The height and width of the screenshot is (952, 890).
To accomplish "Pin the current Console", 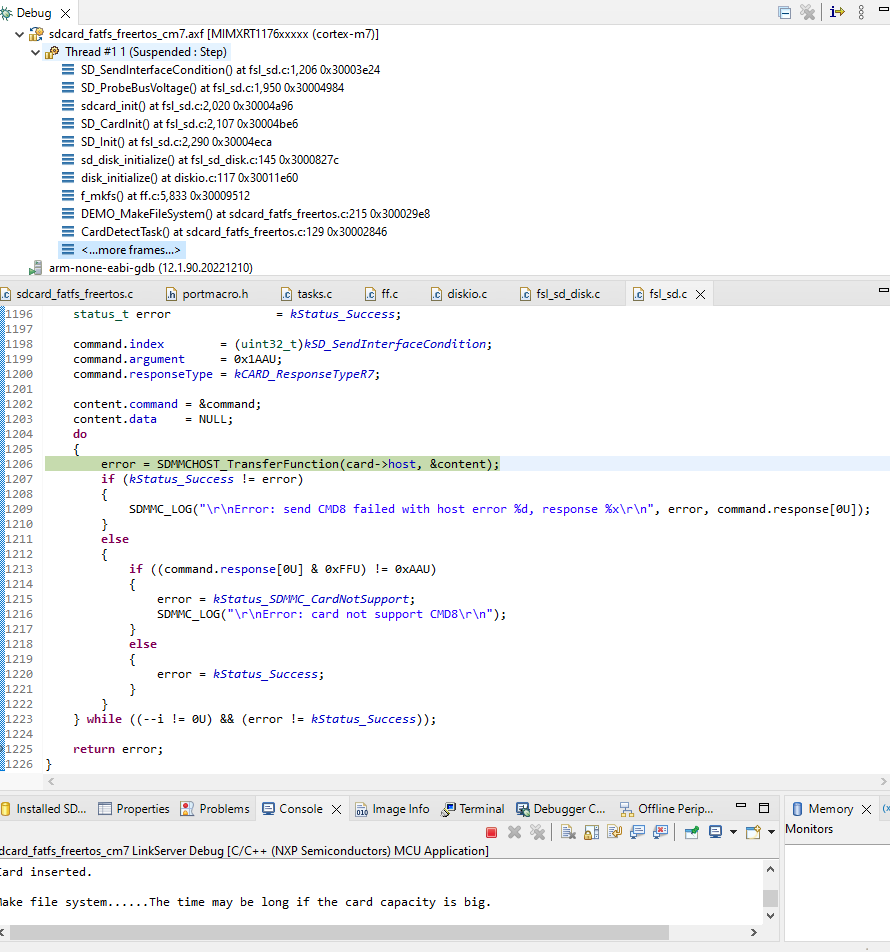I will (691, 832).
